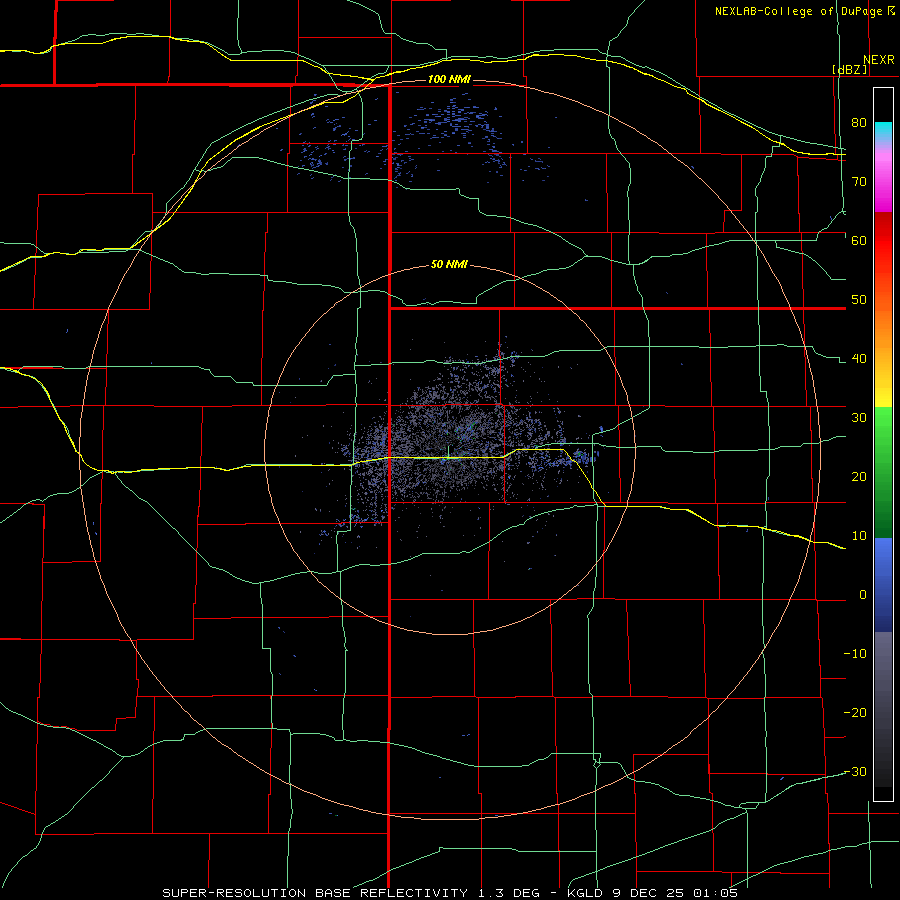The image size is (900, 900).
Task: Click the 80 value on the dBZ scale
Action: (859, 122)
